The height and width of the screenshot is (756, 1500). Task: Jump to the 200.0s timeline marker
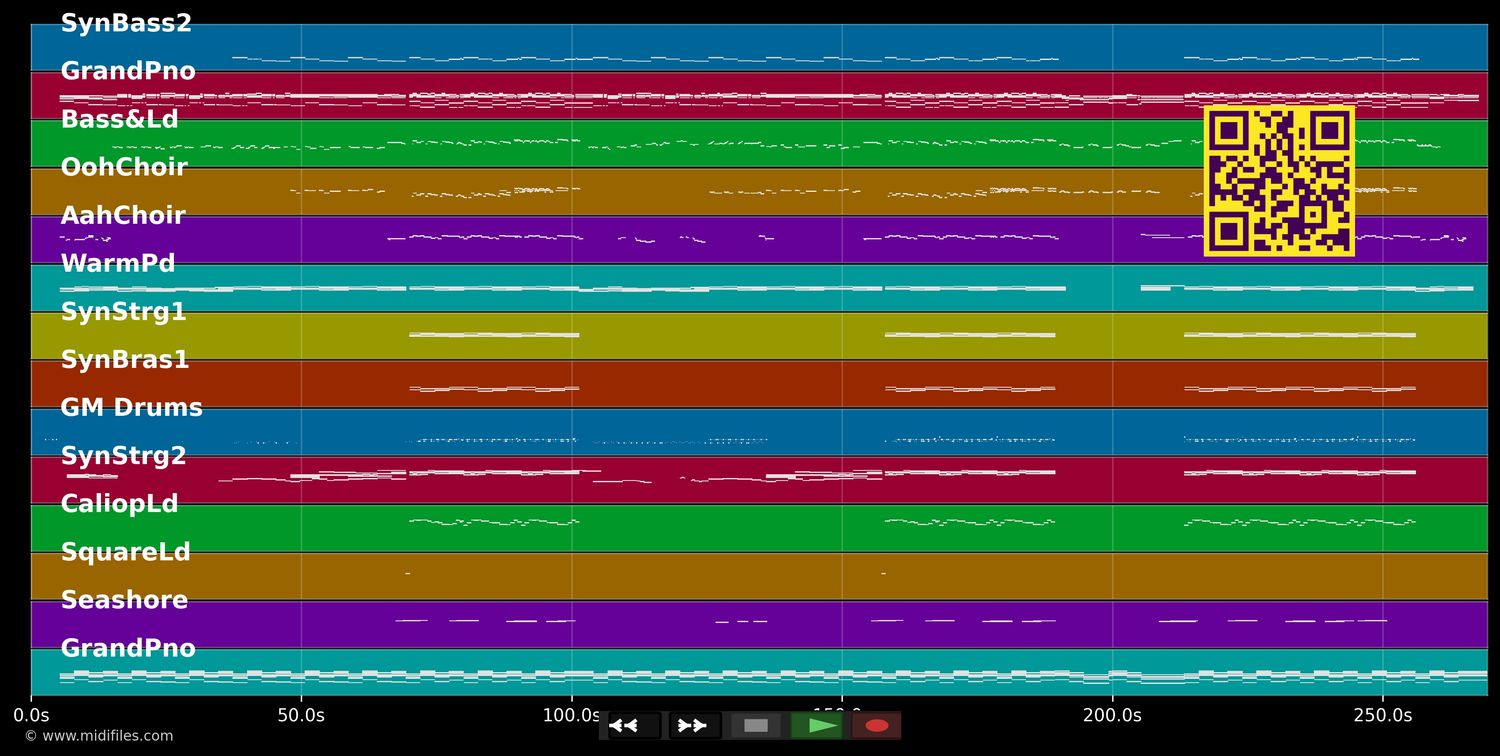click(1112, 715)
